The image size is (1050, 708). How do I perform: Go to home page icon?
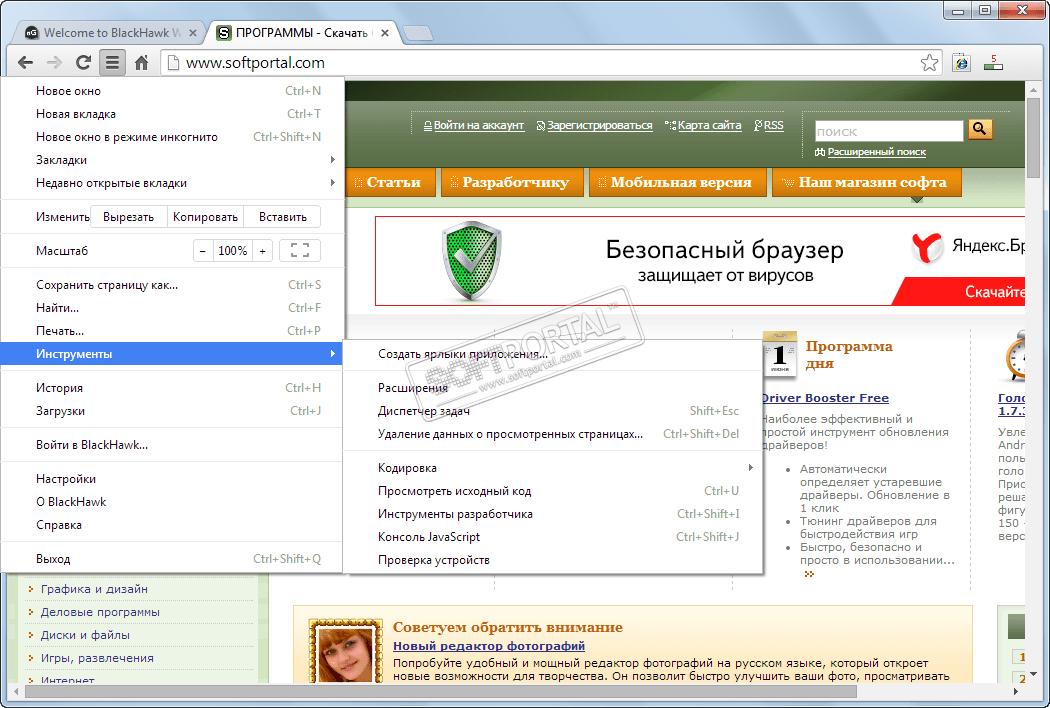[141, 63]
